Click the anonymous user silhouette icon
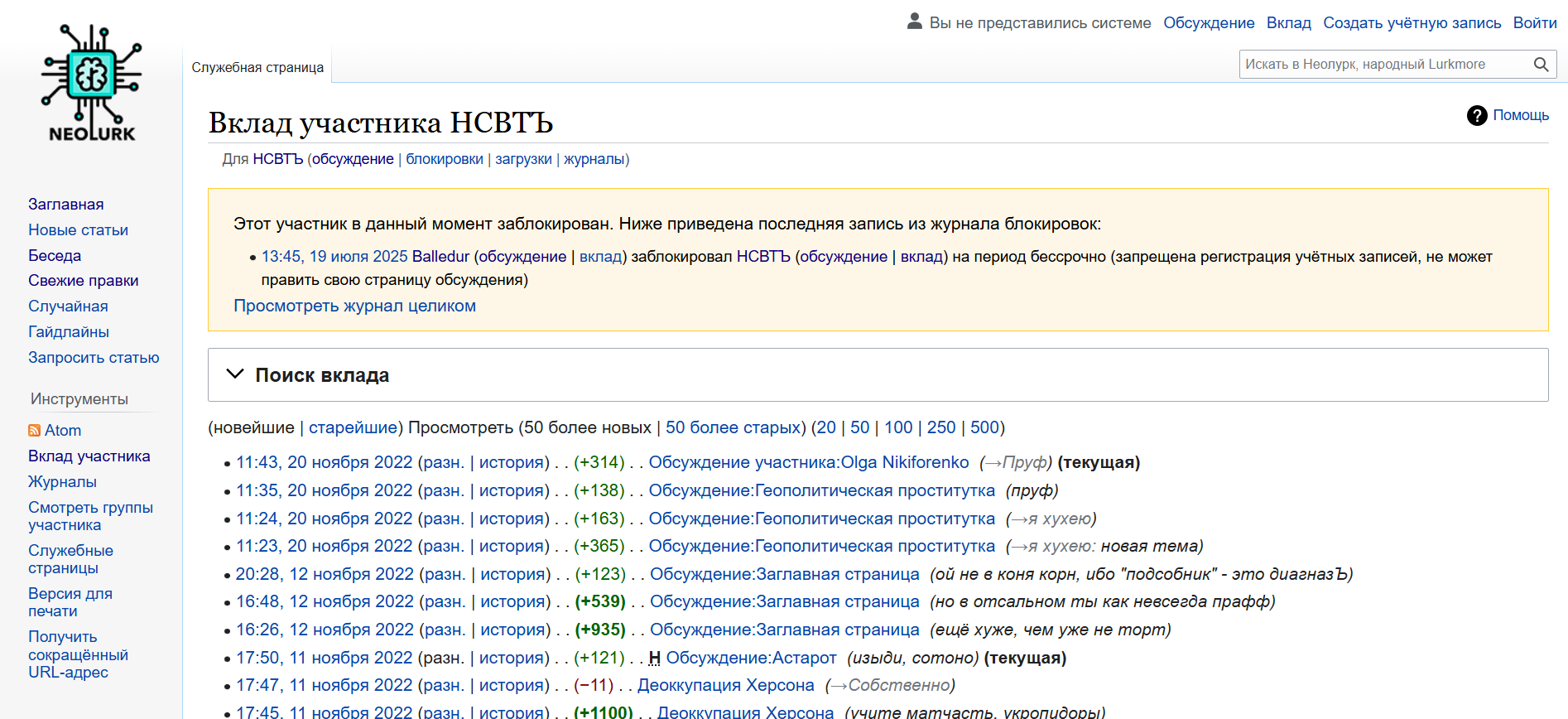This screenshot has width=1568, height=719. 914,22
